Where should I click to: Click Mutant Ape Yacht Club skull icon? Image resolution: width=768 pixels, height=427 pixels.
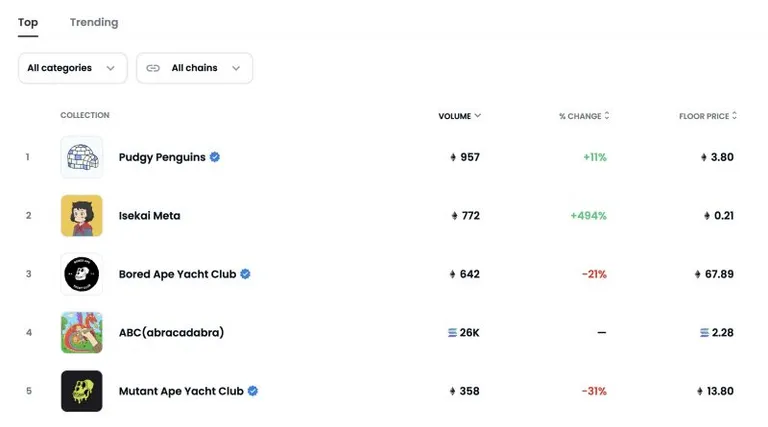(x=82, y=391)
